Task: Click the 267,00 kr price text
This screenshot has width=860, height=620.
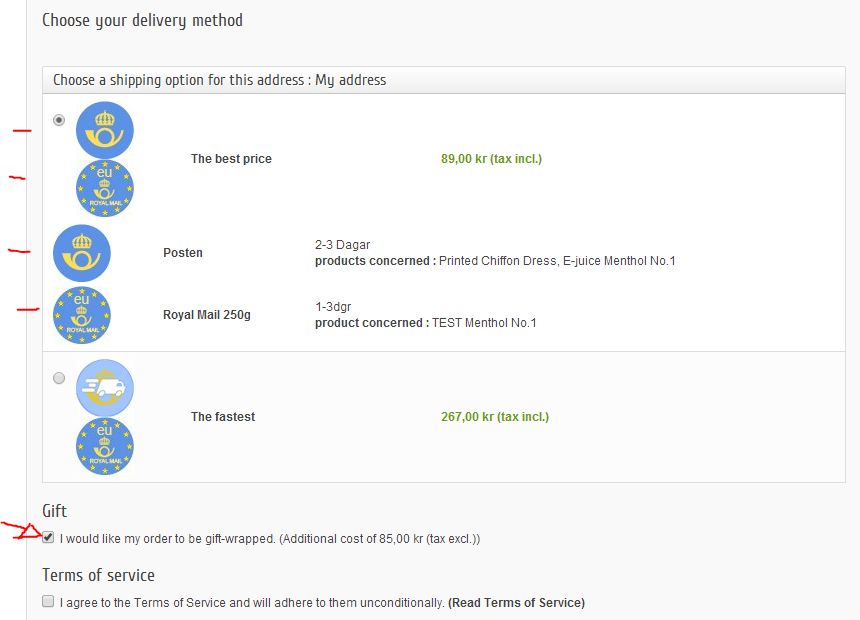Action: (494, 417)
